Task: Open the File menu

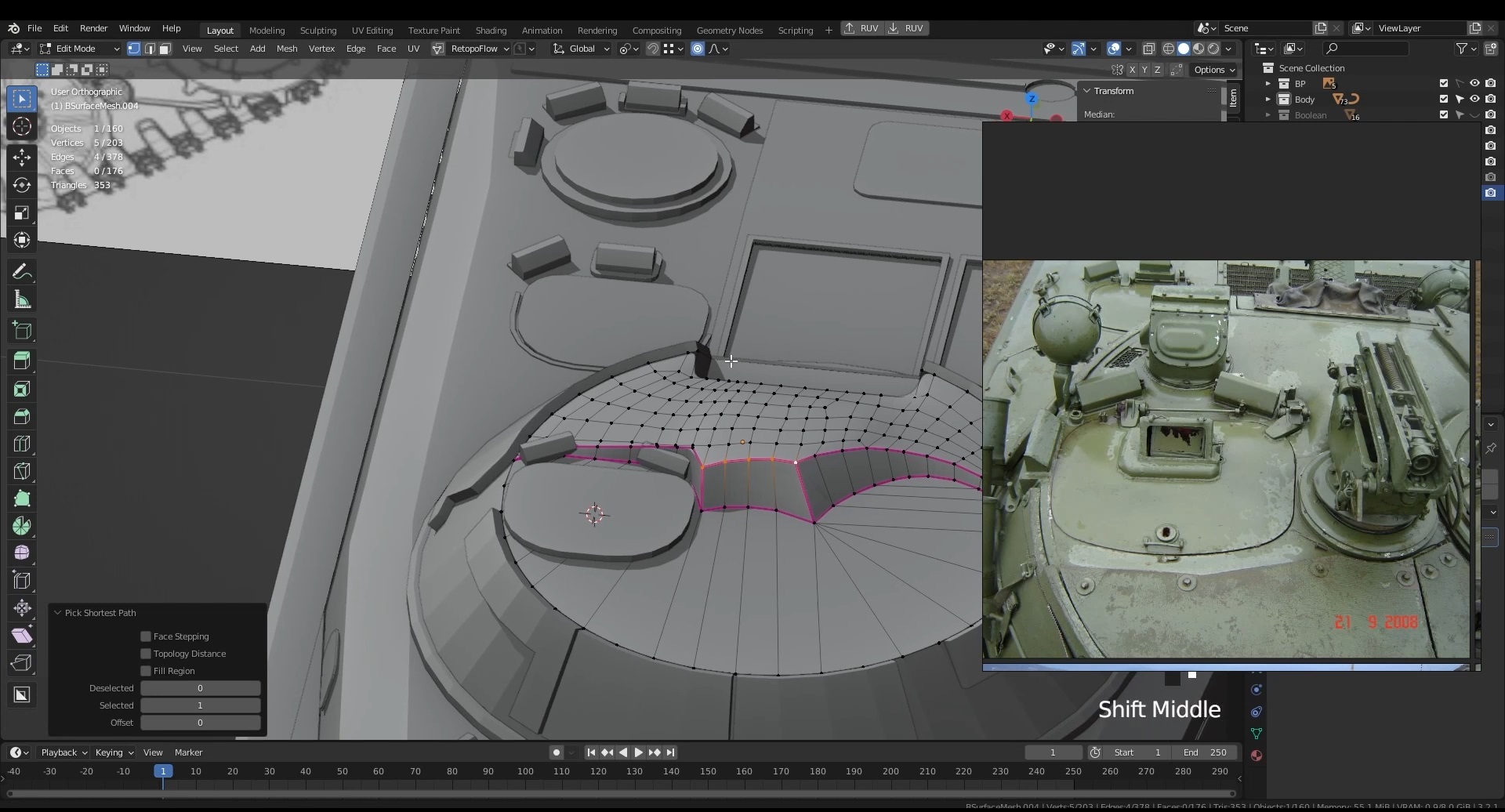Action: [x=34, y=28]
